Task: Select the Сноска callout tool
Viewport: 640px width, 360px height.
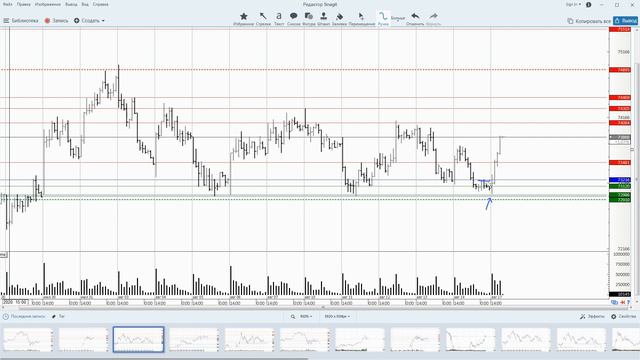Action: pyautogui.click(x=293, y=18)
